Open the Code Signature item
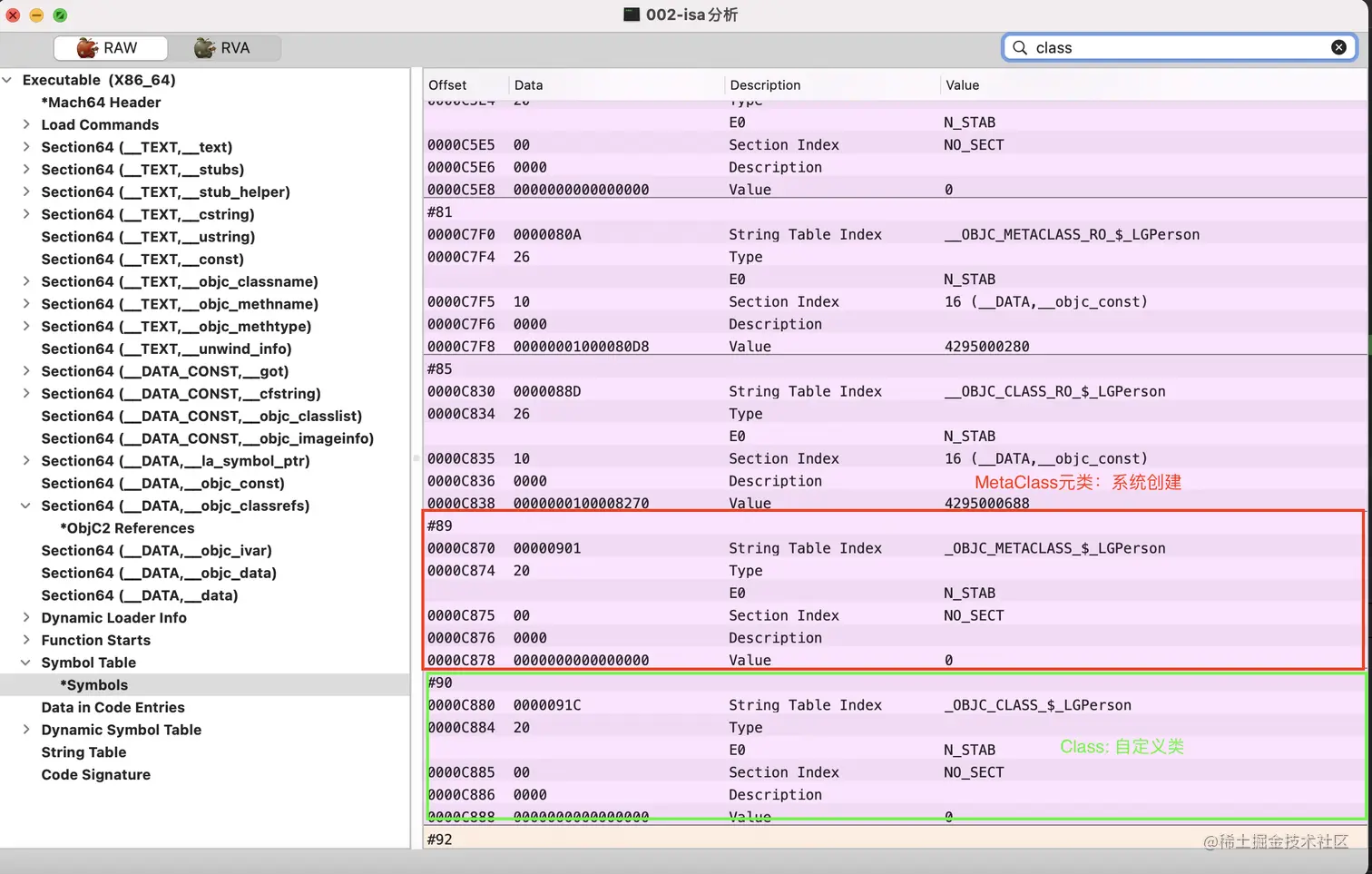Screen dimensions: 1372x874 (95, 774)
